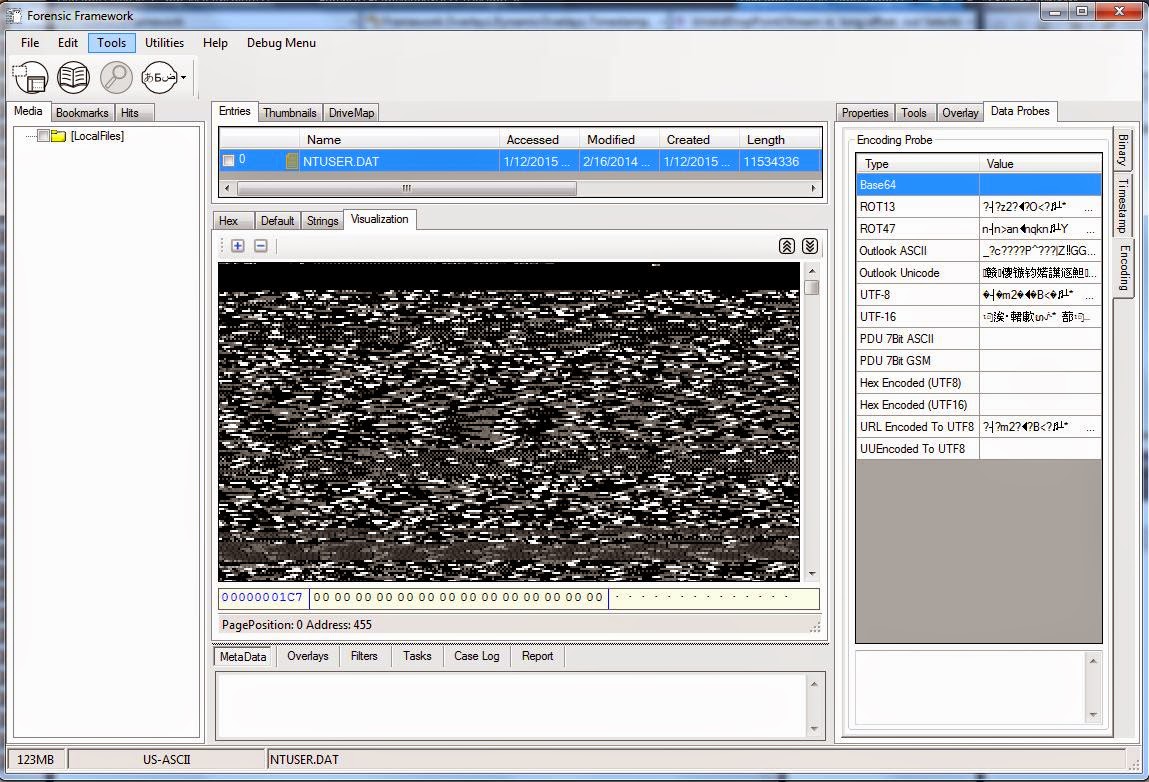1149x782 pixels.
Task: Switch to the Case Log tab
Action: 476,656
